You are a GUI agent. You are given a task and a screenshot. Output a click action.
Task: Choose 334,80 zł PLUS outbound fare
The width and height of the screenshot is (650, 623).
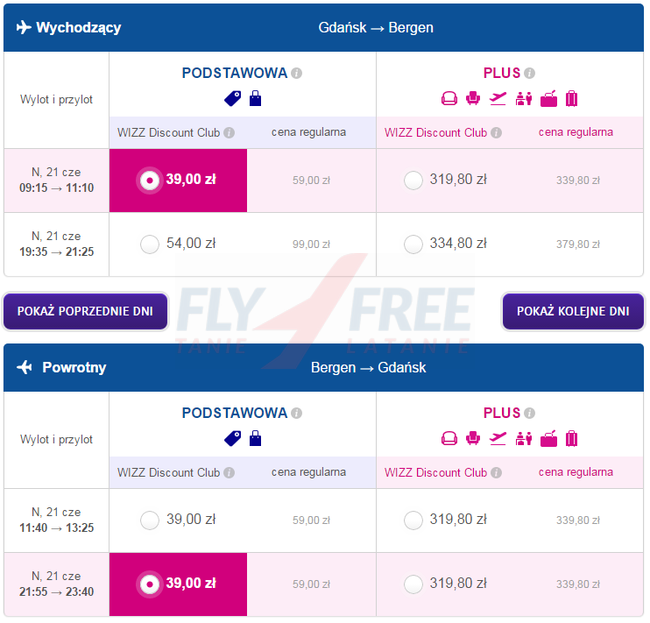point(413,244)
